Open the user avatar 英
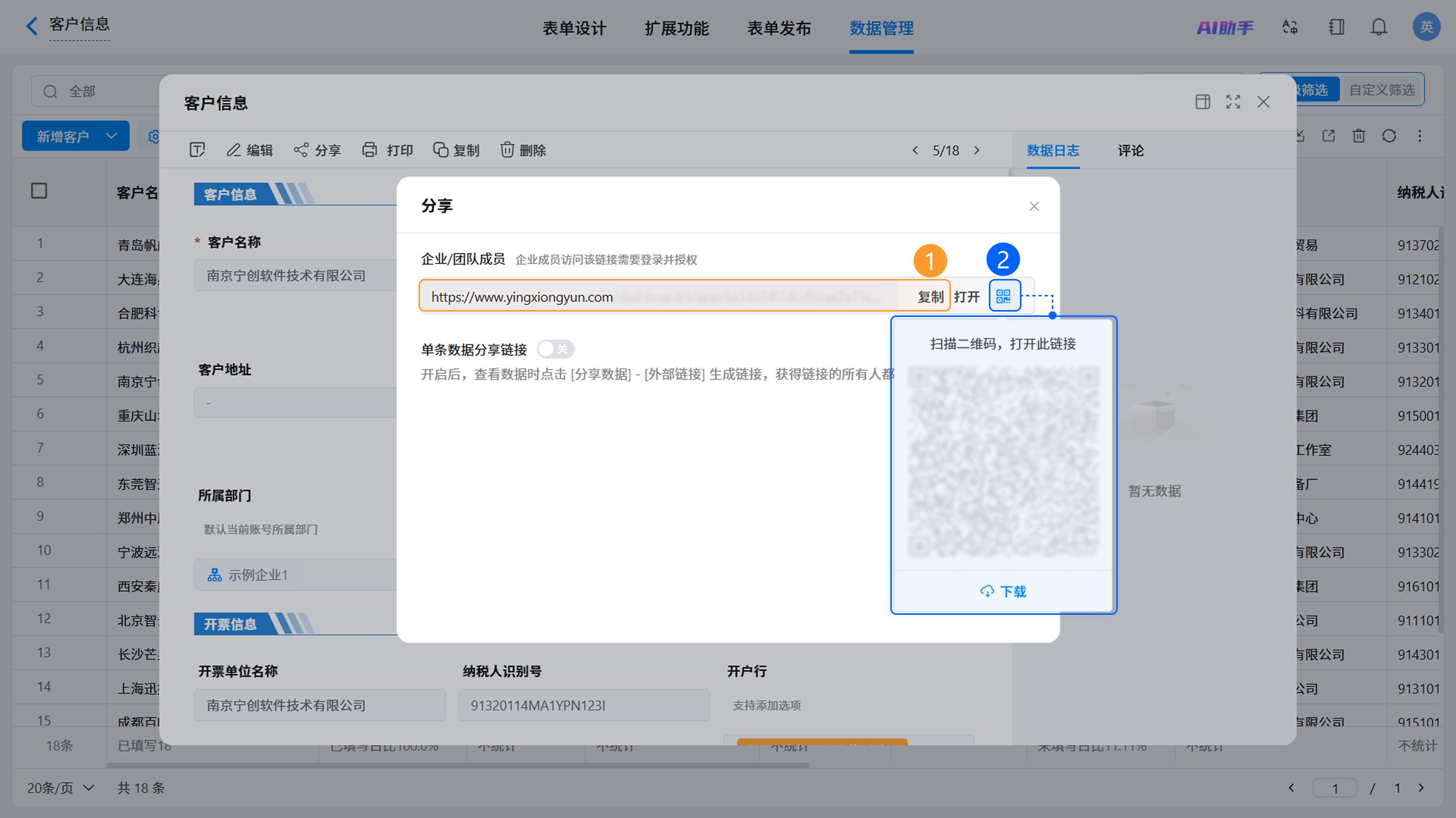Image resolution: width=1456 pixels, height=818 pixels. pyautogui.click(x=1426, y=27)
